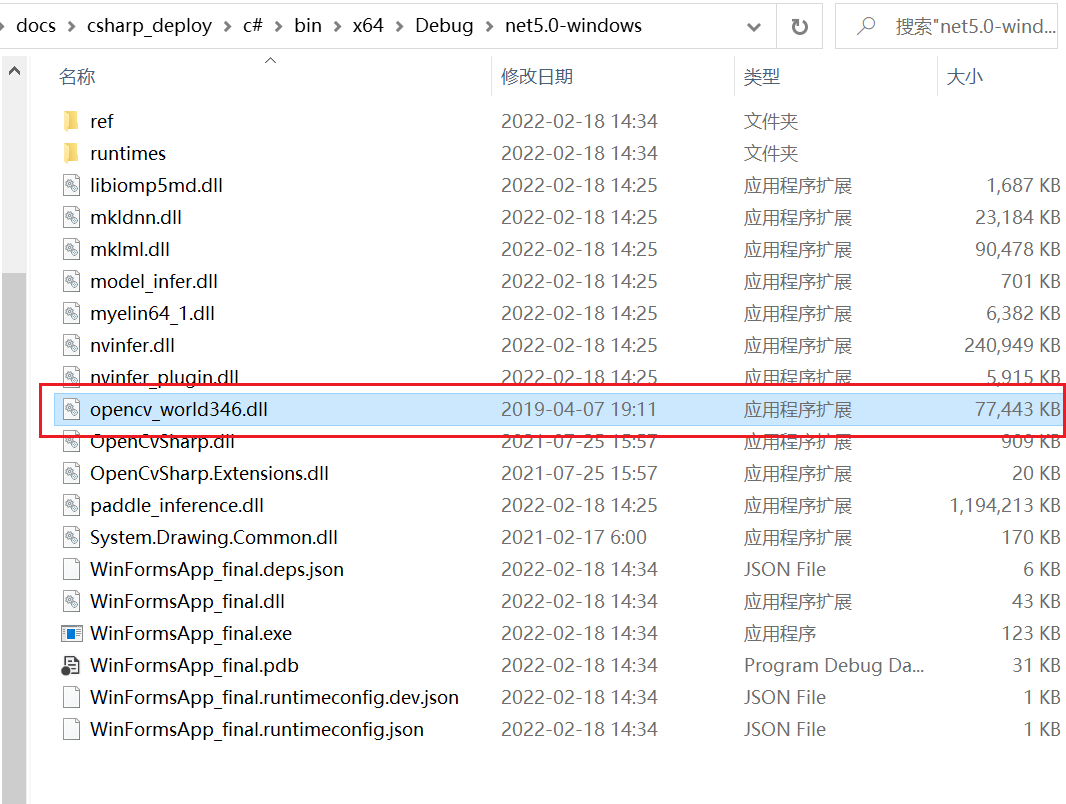Click the WinFormsApp_final.deps.json file icon
1066x804 pixels.
click(x=70, y=569)
